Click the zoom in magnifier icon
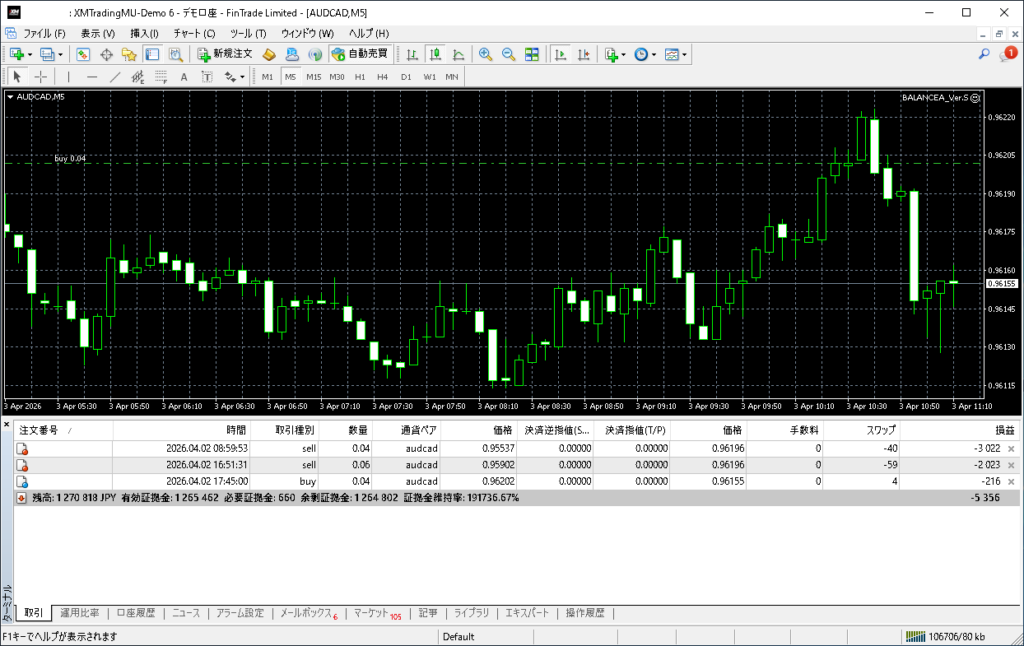The width and height of the screenshot is (1024, 646). point(485,54)
